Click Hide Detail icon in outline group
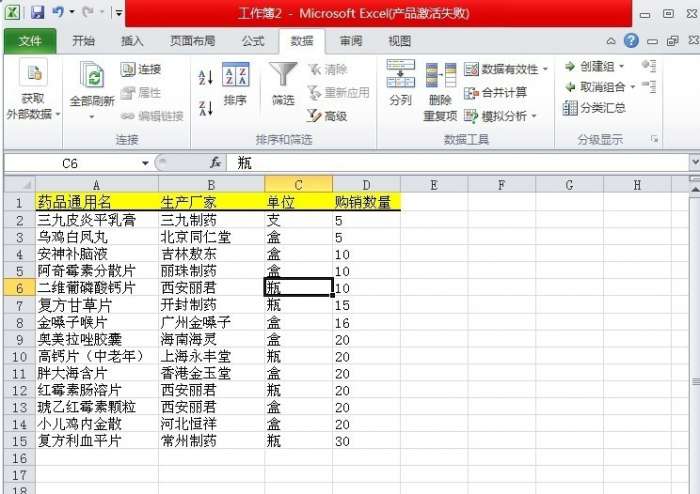Image resolution: width=700 pixels, height=494 pixels. pyautogui.click(x=649, y=86)
